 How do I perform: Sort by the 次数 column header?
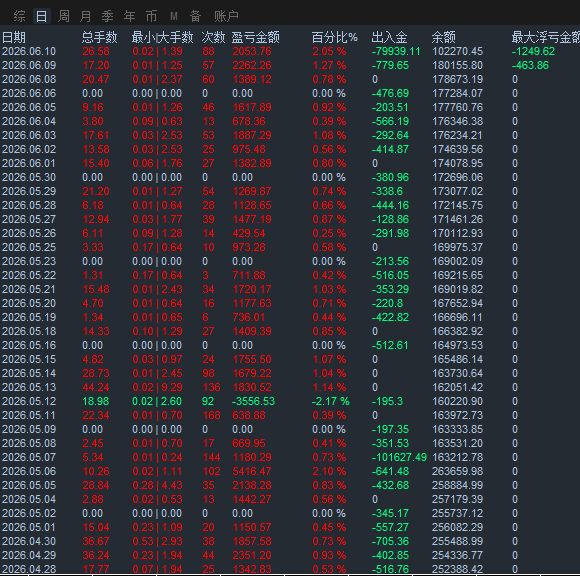click(213, 37)
